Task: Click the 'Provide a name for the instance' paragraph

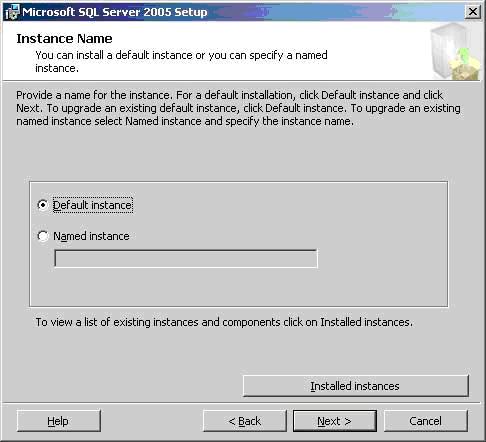Action: [x=238, y=108]
